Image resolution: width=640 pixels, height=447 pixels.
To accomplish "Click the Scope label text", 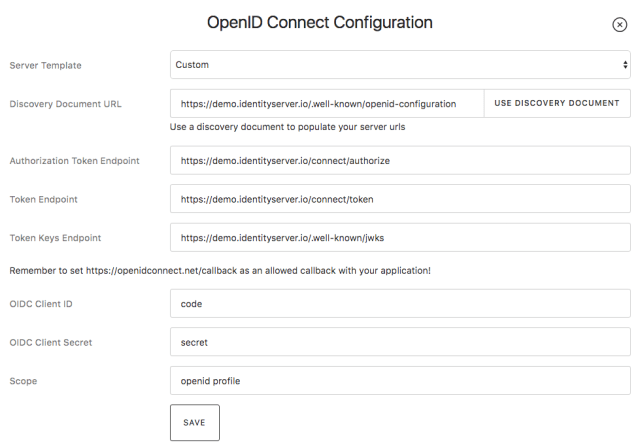I will pyautogui.click(x=24, y=381).
